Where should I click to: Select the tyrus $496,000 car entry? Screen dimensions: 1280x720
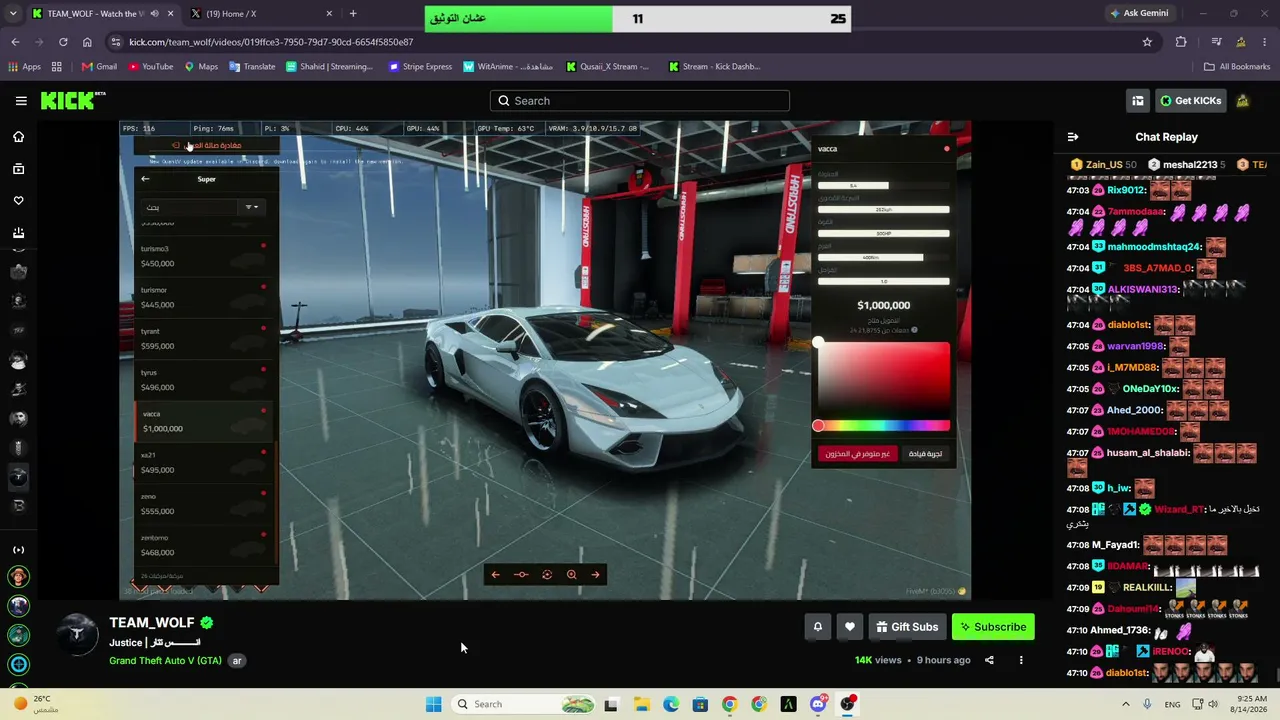point(204,380)
